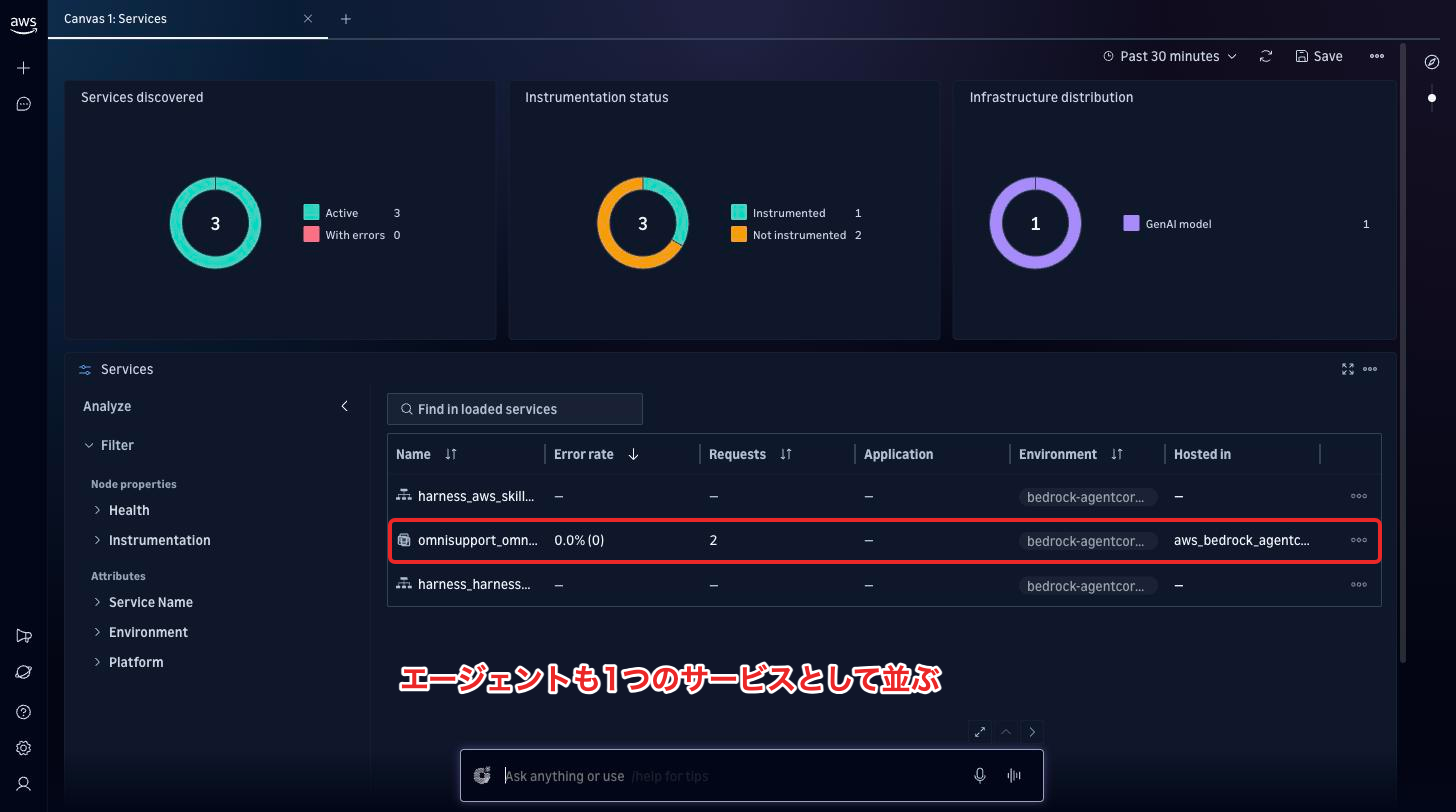Click the planet icon in left sidebar
Screen dimensions: 1456x812
click(24, 672)
